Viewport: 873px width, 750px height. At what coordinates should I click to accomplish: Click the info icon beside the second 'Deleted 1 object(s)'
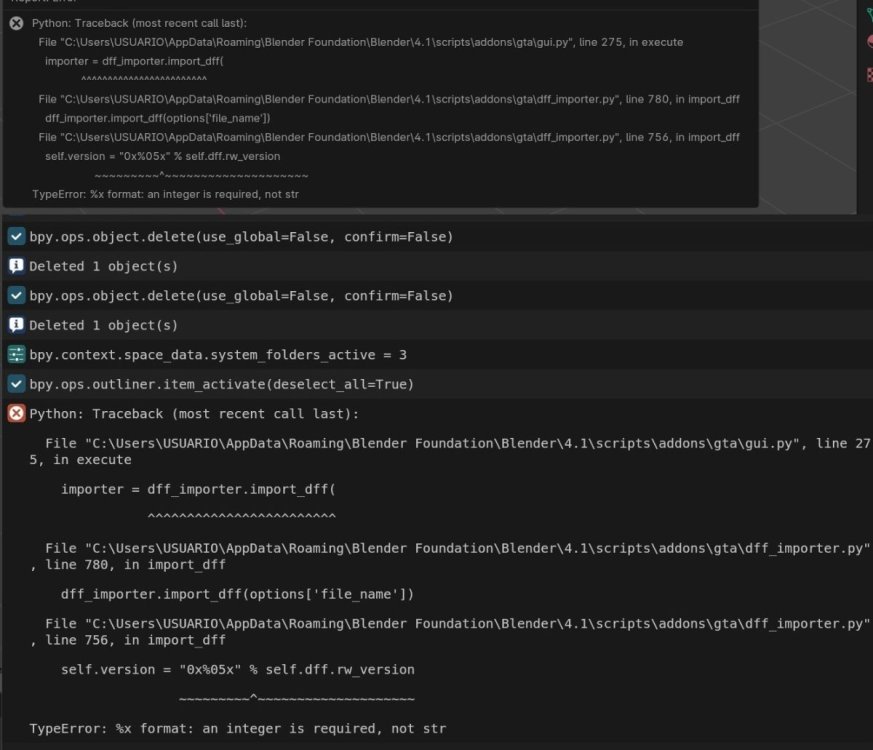click(16, 325)
